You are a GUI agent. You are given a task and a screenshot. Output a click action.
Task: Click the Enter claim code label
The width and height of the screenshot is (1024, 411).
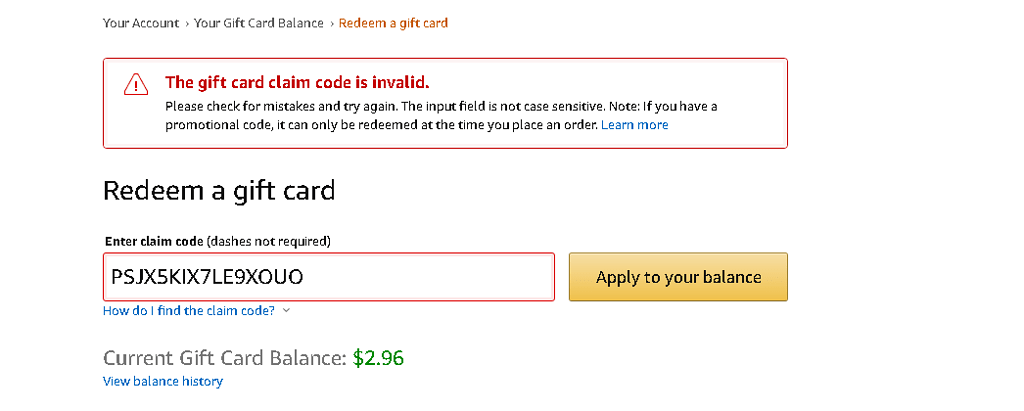[153, 241]
